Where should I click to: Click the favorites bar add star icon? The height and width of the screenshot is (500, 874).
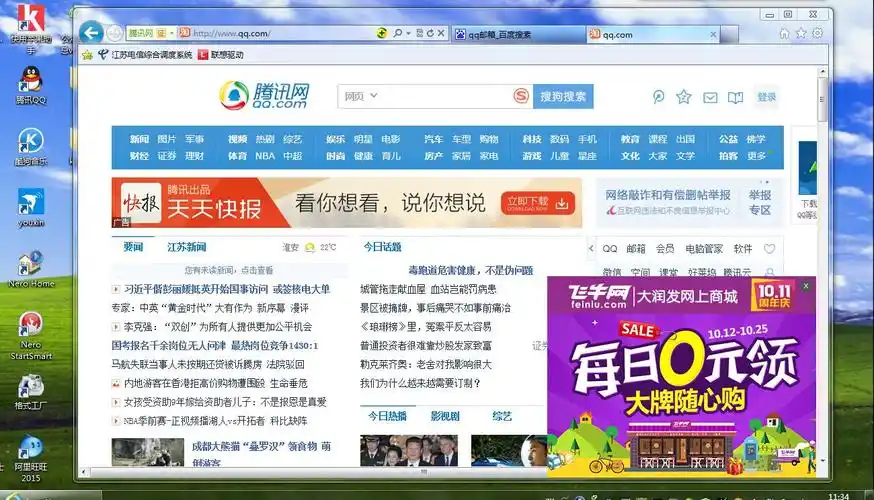pyautogui.click(x=88, y=55)
